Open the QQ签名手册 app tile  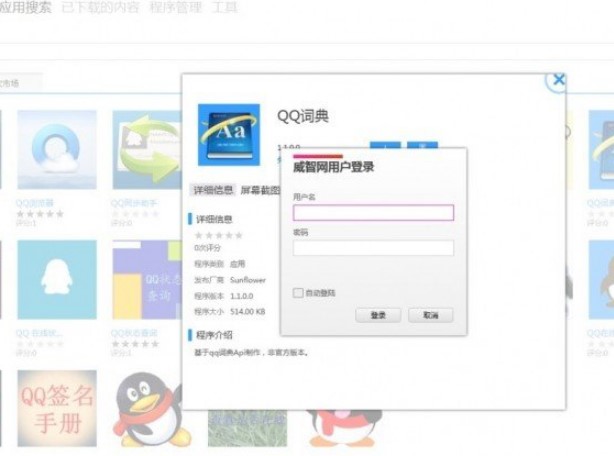coord(57,408)
